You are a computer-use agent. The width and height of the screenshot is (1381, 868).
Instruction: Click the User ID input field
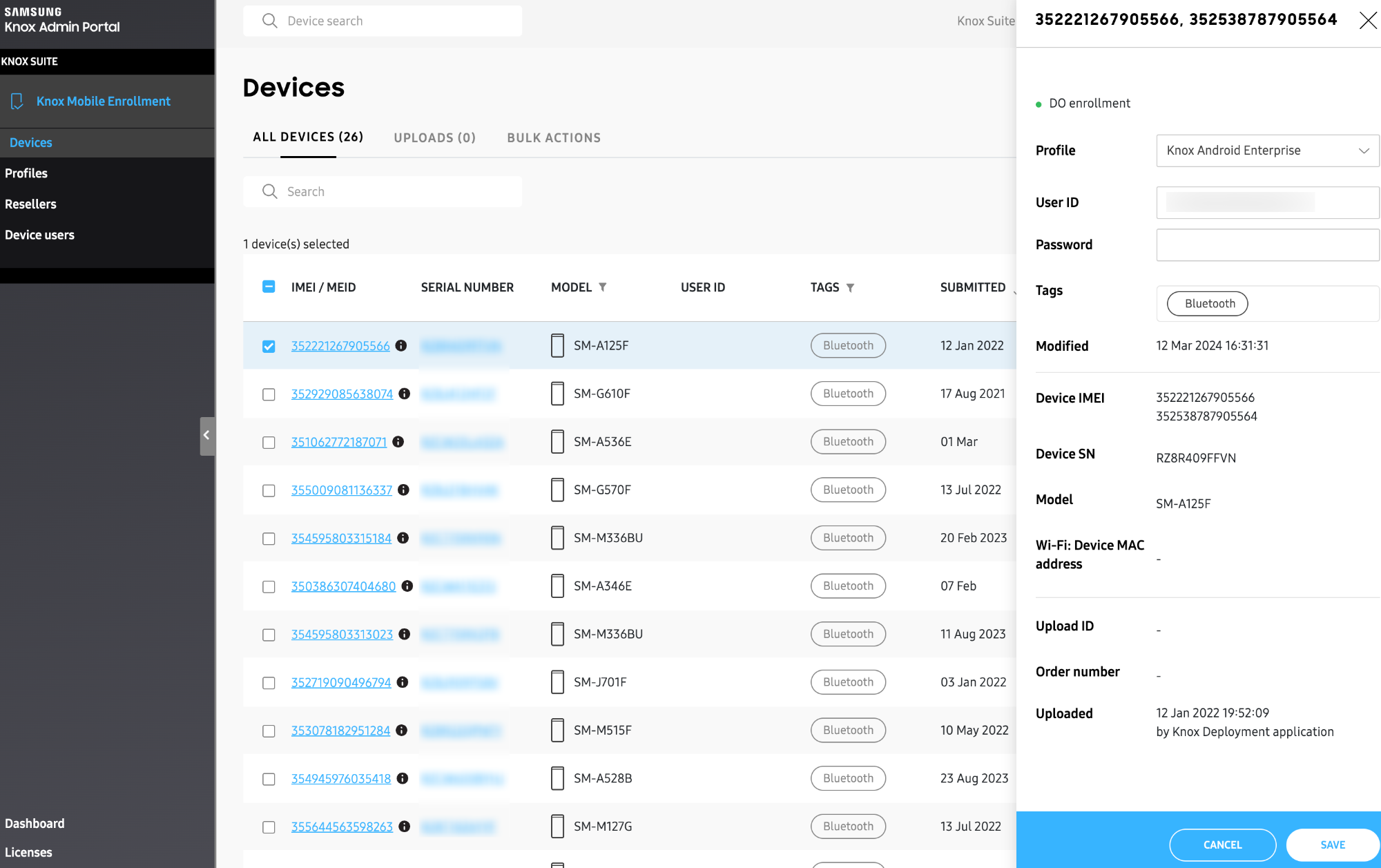(x=1267, y=202)
